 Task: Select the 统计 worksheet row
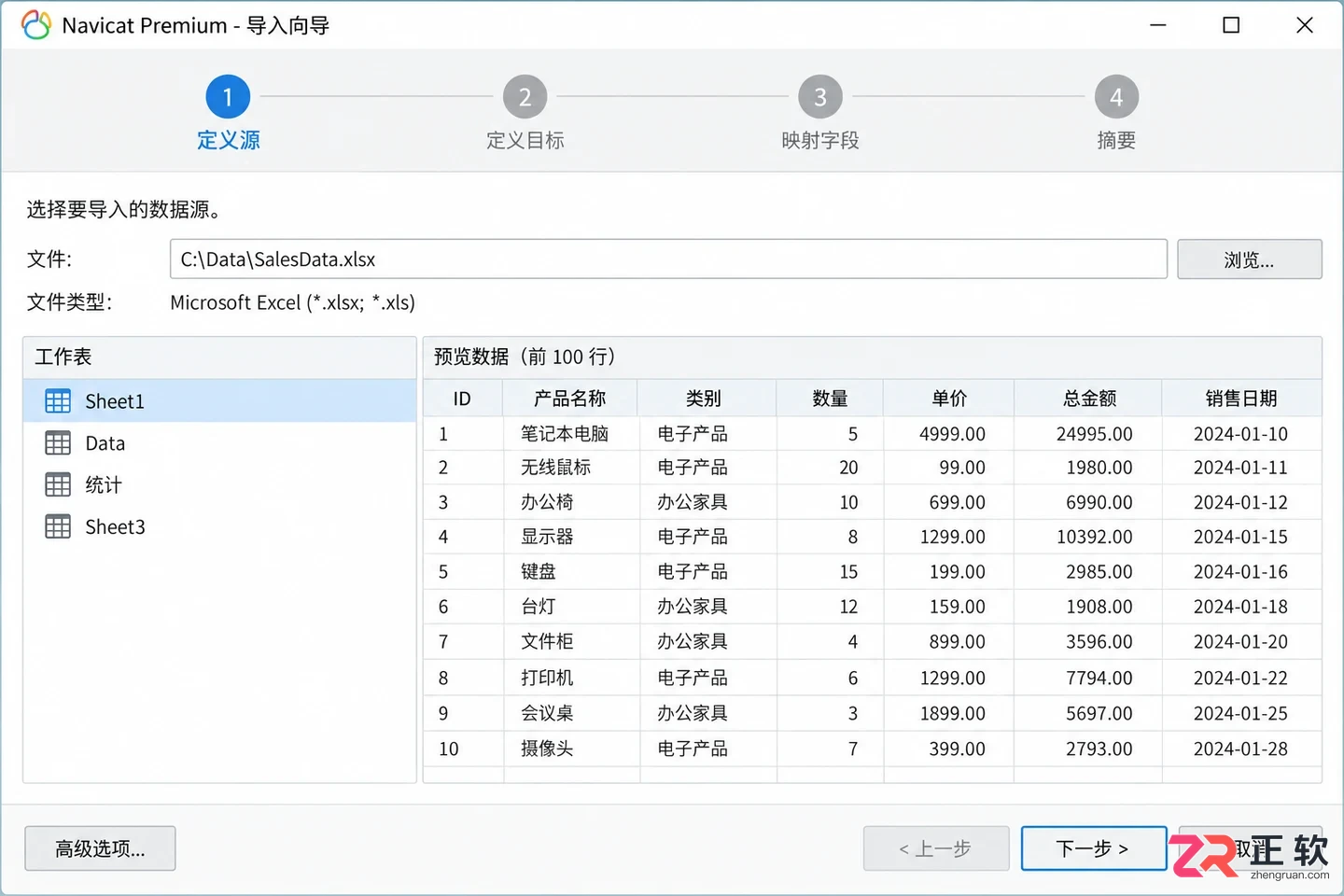[x=220, y=484]
